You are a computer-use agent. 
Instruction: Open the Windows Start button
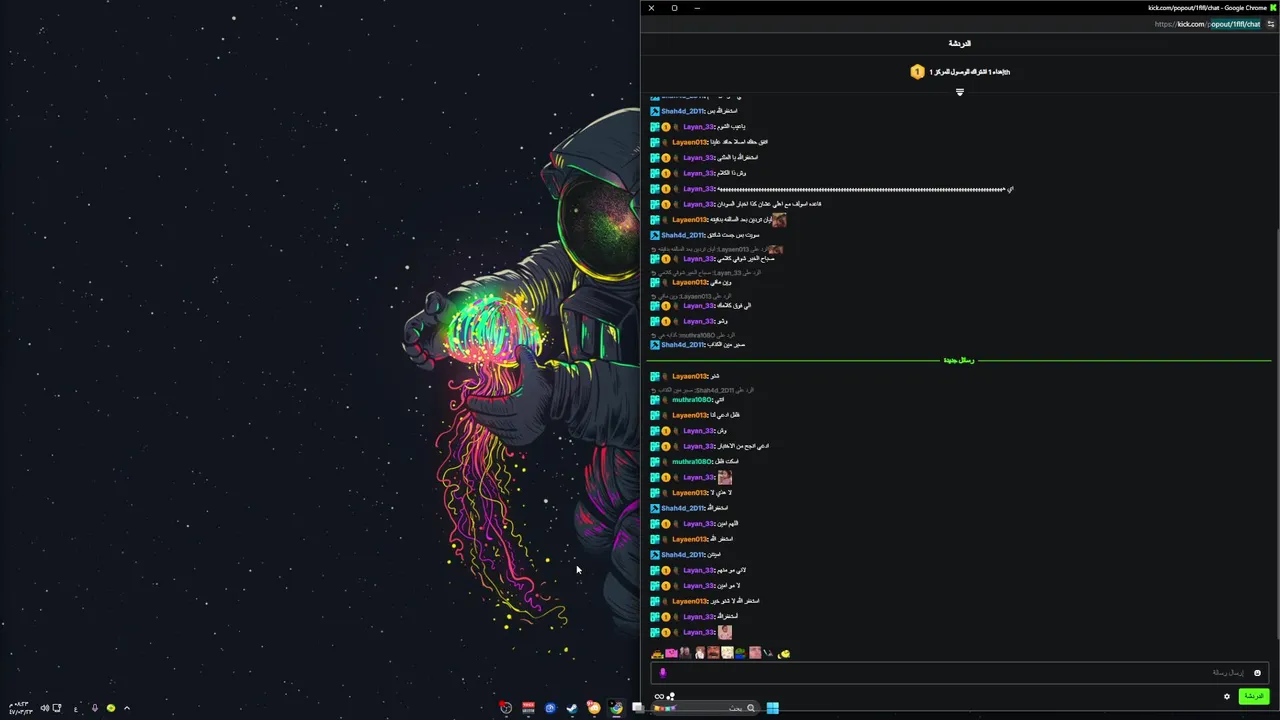[772, 708]
